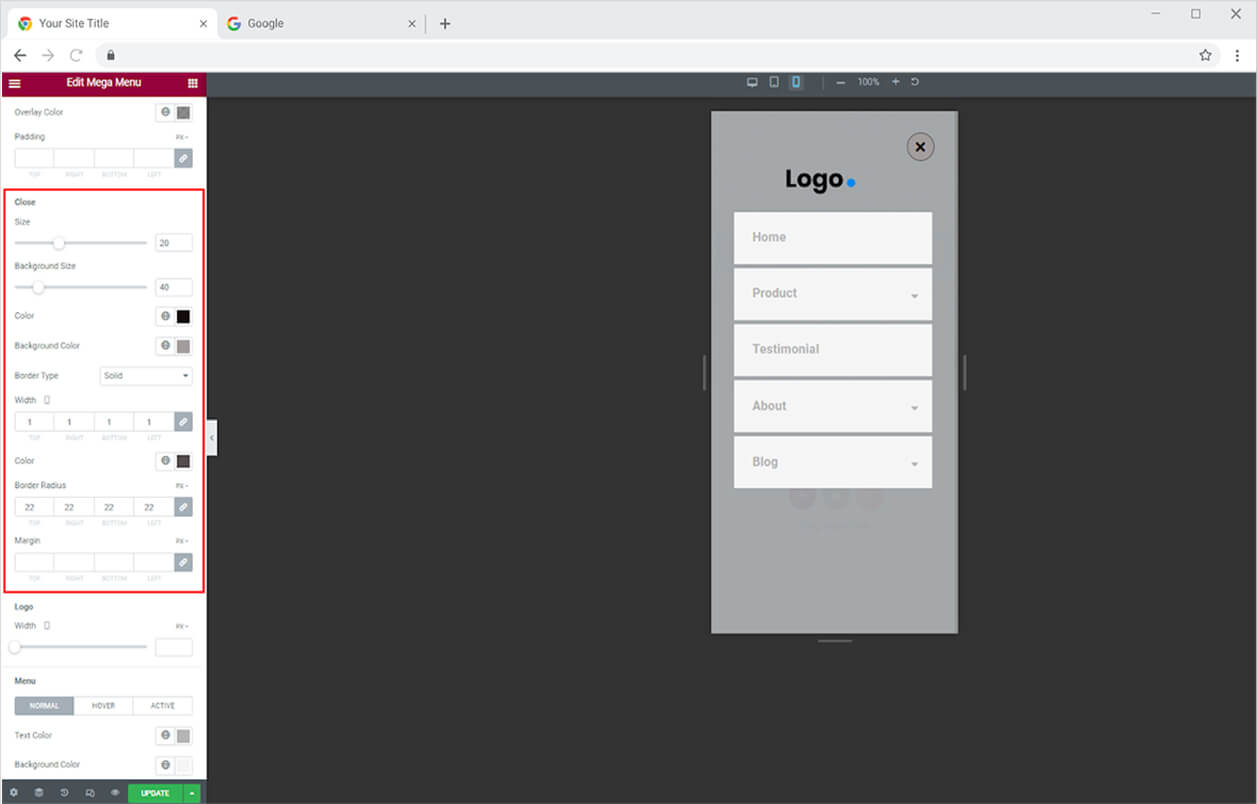Switch to tablet view icon

point(774,82)
